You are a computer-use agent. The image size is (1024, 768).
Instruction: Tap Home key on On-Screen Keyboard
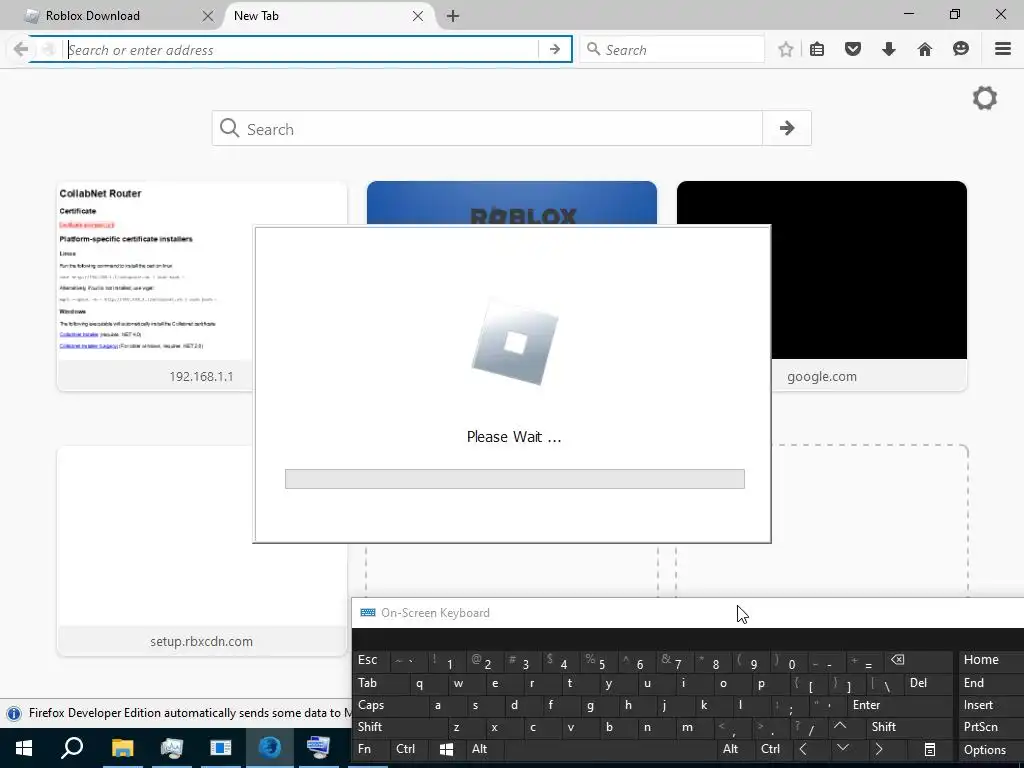990,660
